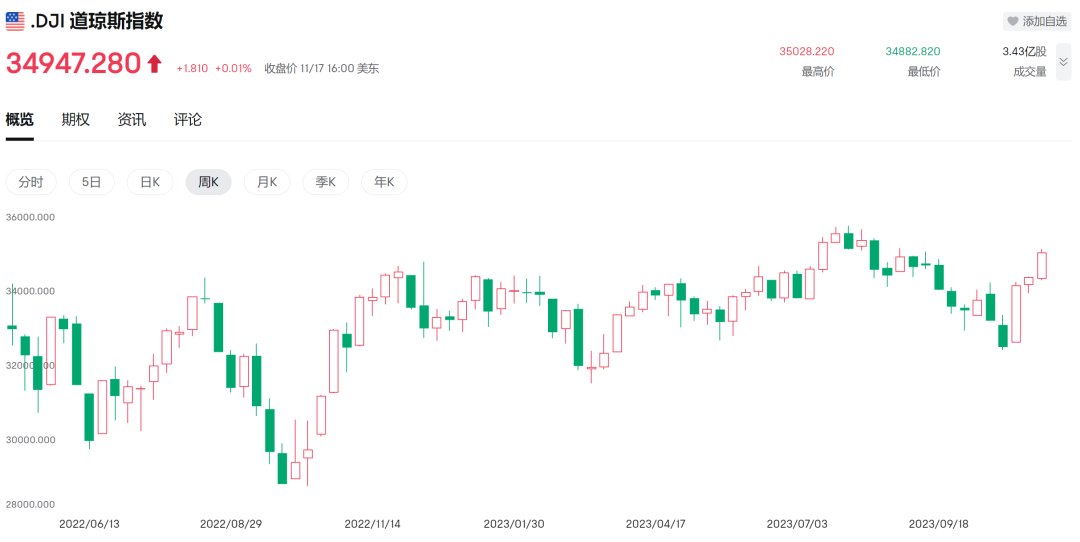Click the 最高价 label
The width and height of the screenshot is (1080, 542).
coord(818,72)
